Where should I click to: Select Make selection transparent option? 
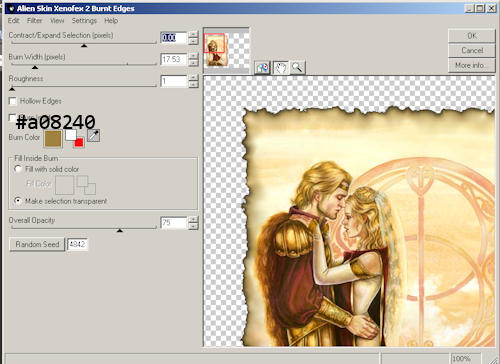18,201
